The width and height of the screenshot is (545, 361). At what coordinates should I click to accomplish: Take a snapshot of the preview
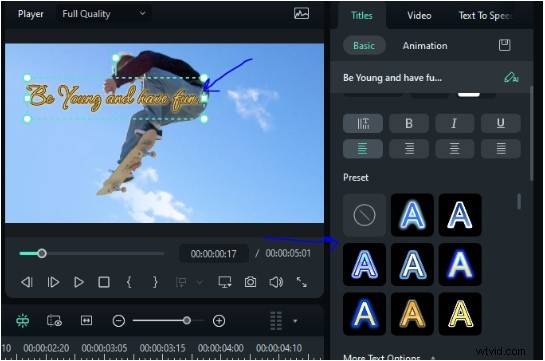coord(250,282)
